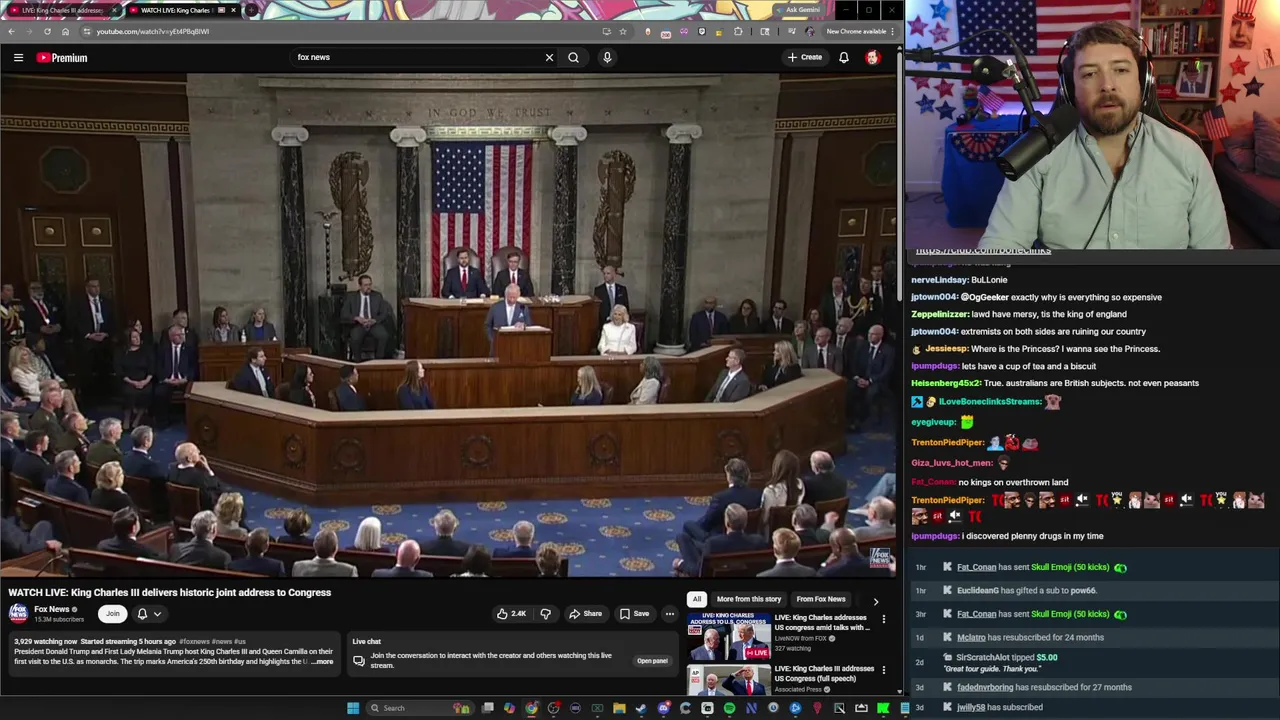Open the live chat panel
This screenshot has width=1280, height=720.
(x=652, y=661)
